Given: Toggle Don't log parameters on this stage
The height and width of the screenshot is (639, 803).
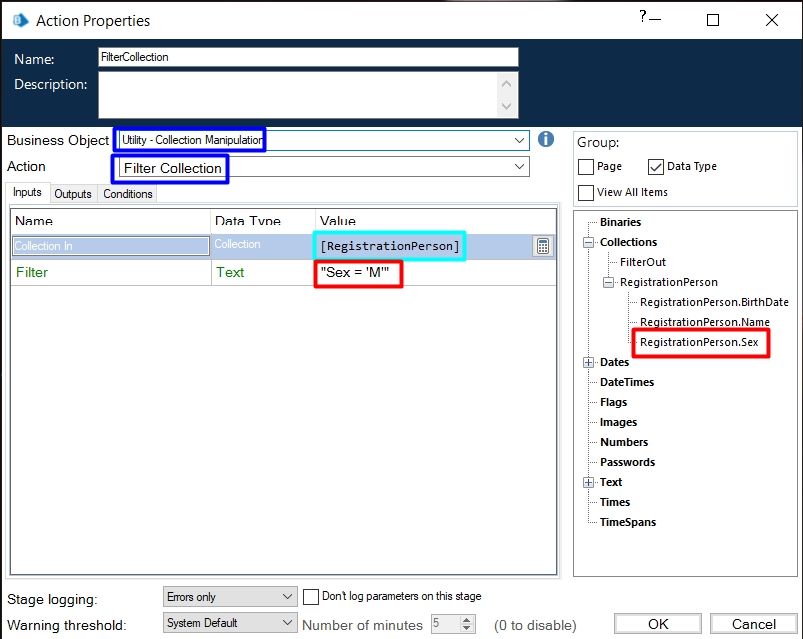Looking at the screenshot, I should (310, 597).
